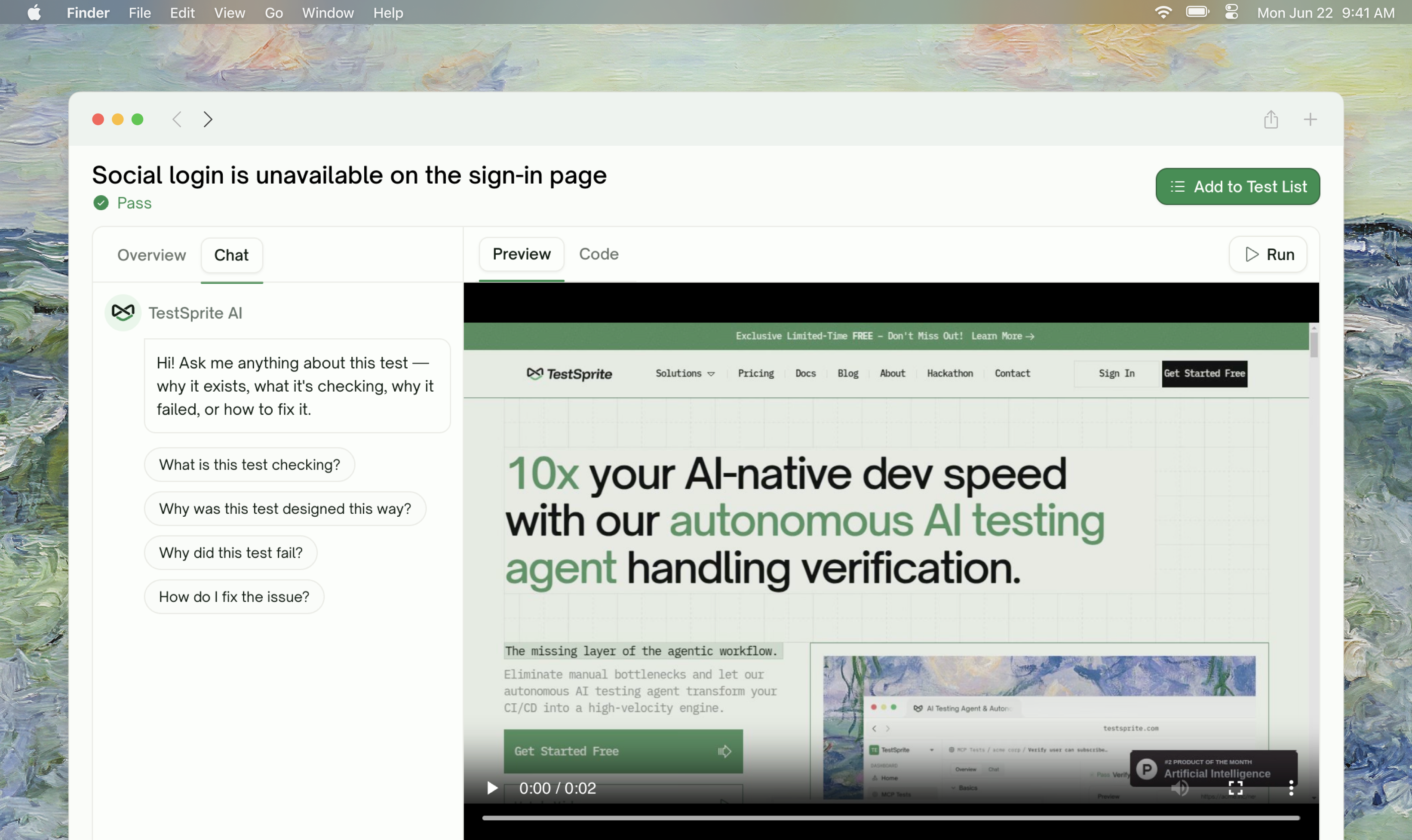Click the TestSprite AI avatar icon
1412x840 pixels.
[123, 313]
